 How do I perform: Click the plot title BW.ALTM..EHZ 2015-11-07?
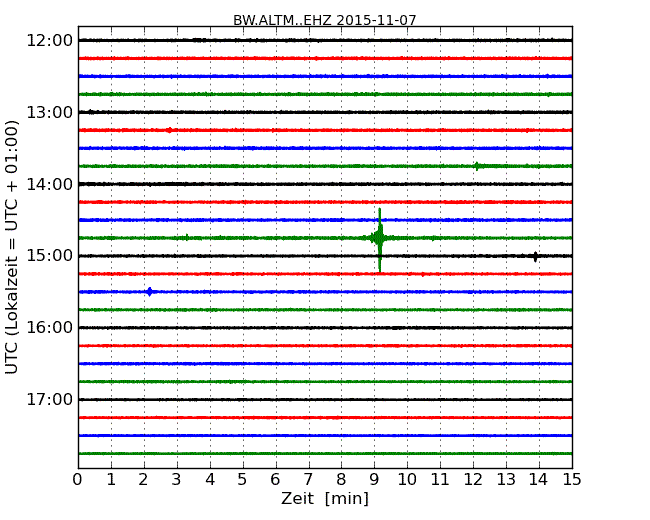tap(325, 20)
